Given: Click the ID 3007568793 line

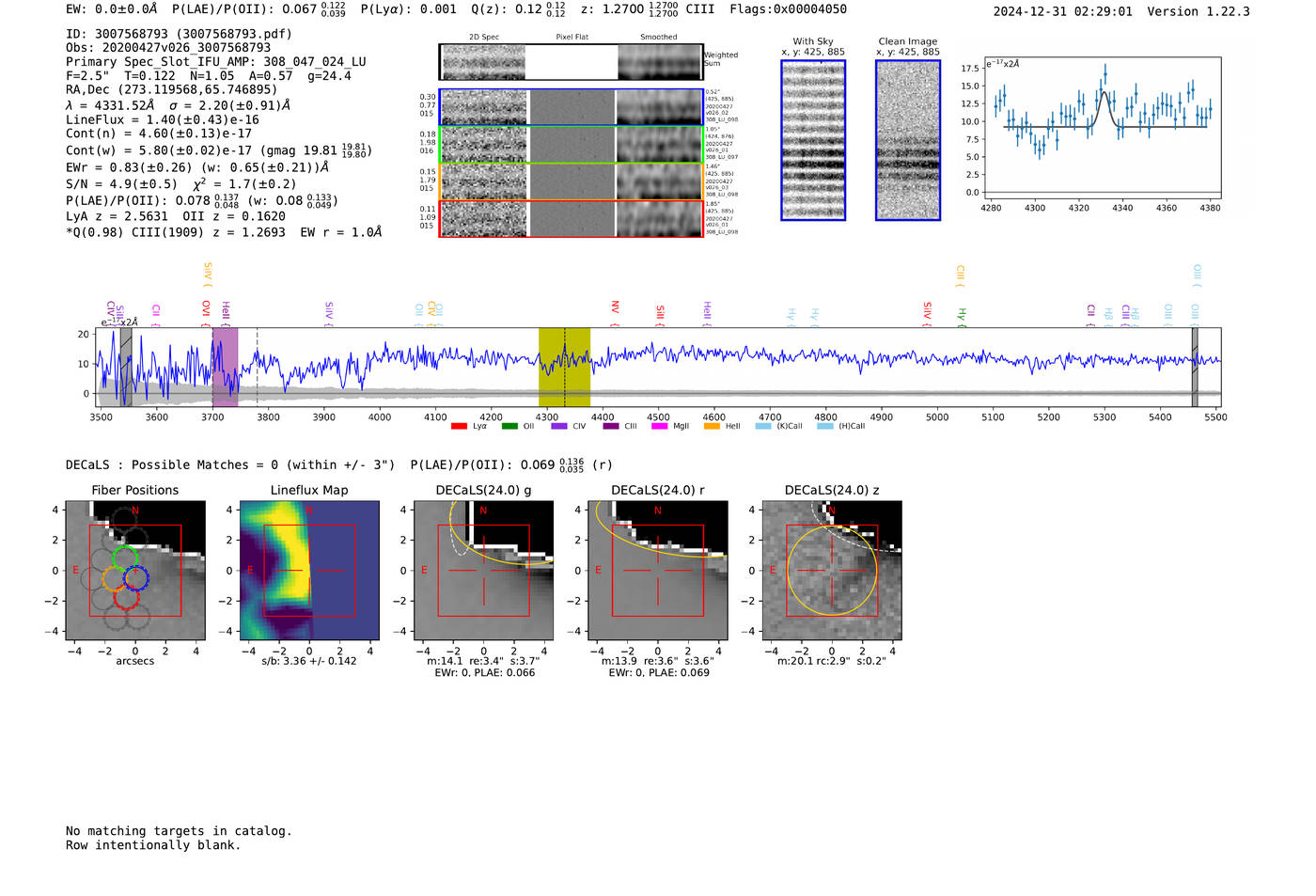Looking at the screenshot, I should coord(179,34).
